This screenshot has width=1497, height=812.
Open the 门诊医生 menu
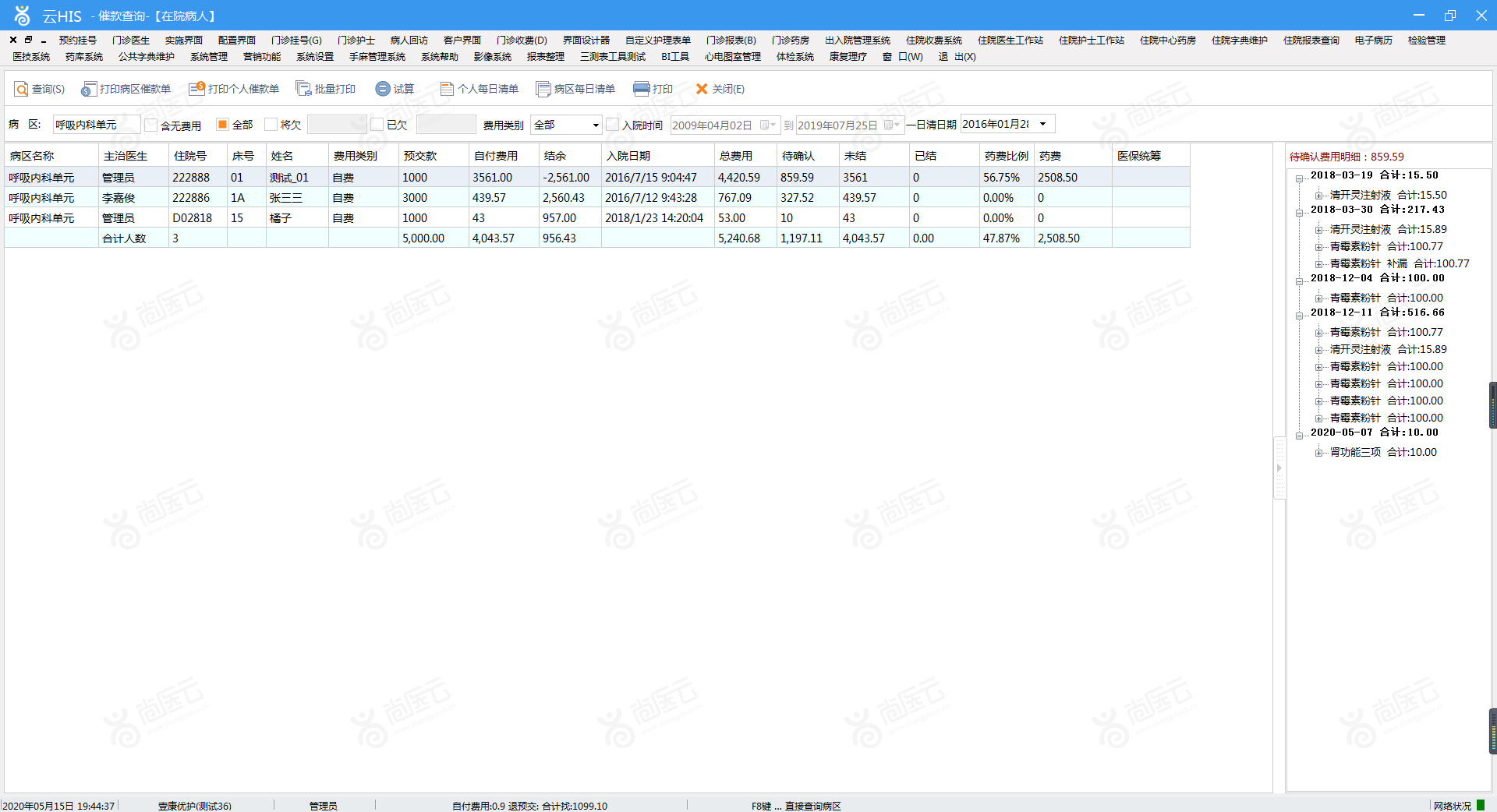pos(131,41)
